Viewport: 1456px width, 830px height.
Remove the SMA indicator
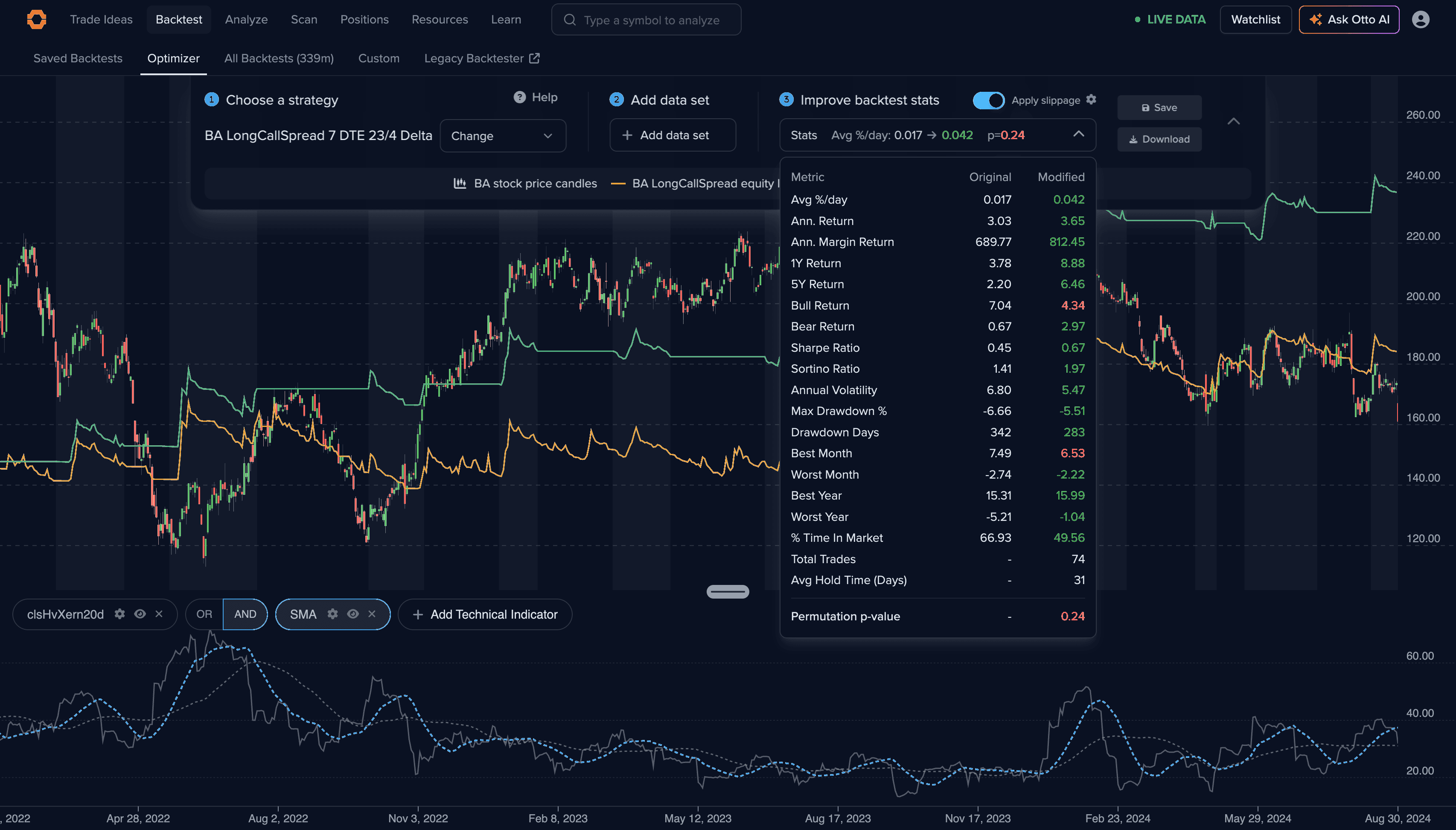(x=372, y=614)
